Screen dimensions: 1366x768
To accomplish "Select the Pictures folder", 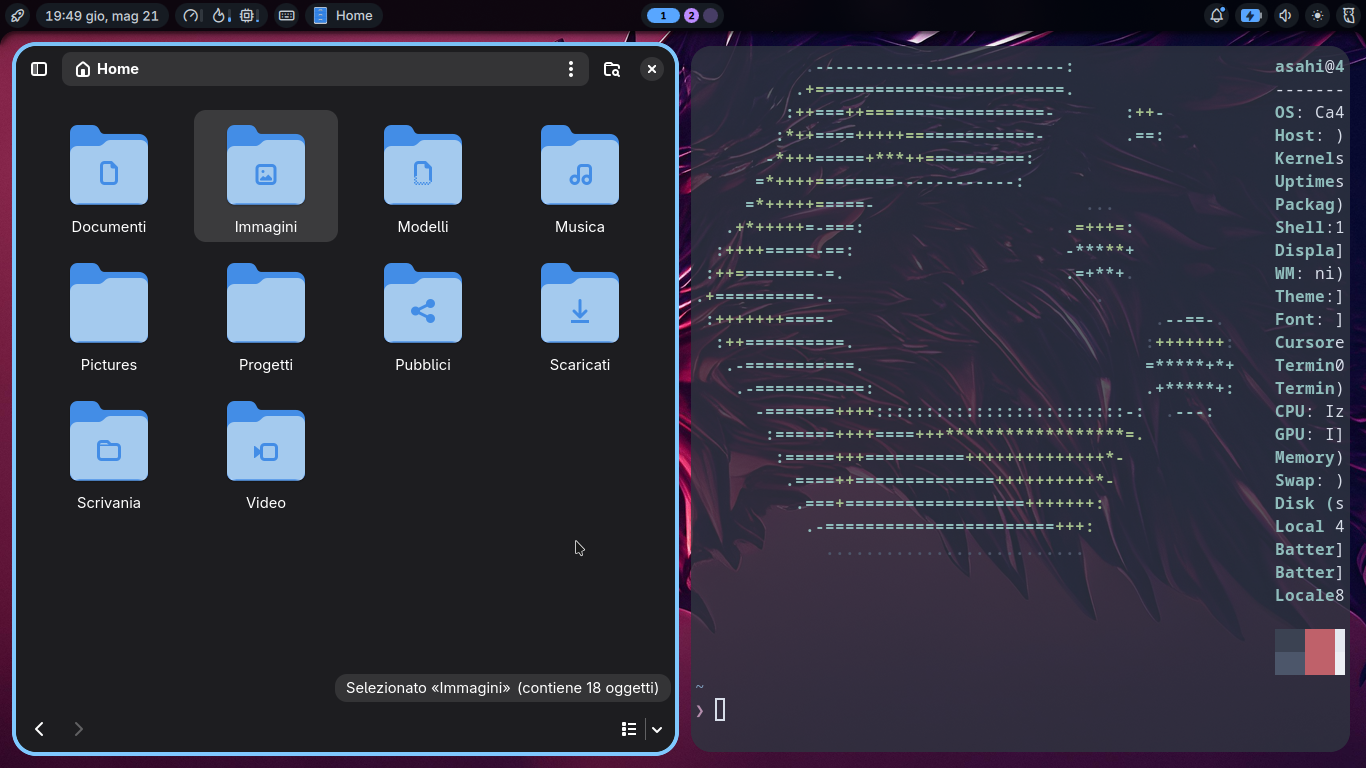I will click(109, 303).
